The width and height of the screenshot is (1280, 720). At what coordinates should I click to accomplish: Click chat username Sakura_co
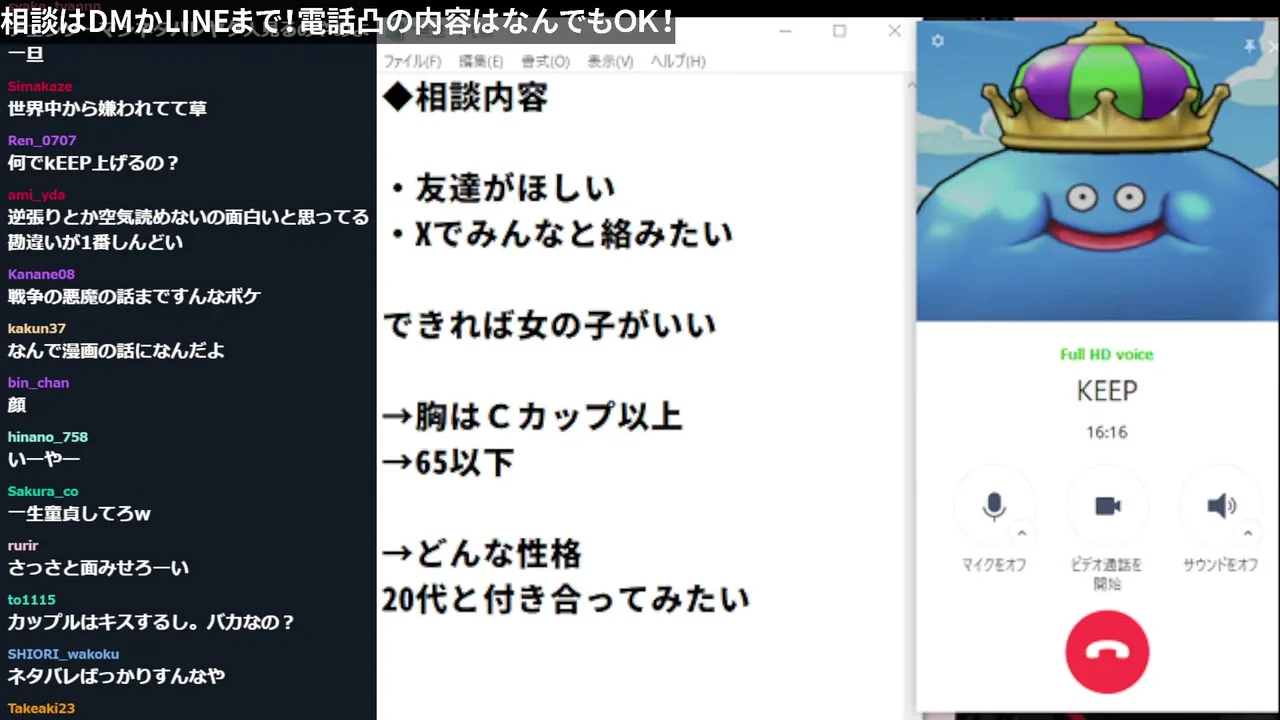pyautogui.click(x=43, y=491)
